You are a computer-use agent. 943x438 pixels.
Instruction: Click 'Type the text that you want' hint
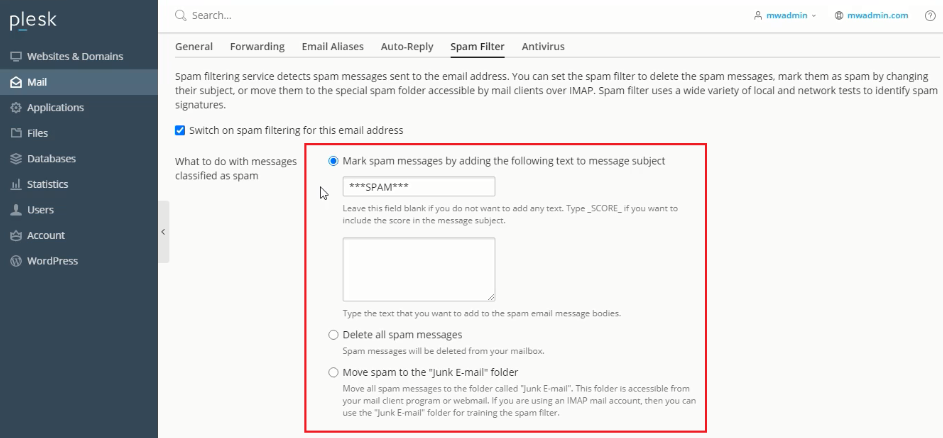[481, 313]
